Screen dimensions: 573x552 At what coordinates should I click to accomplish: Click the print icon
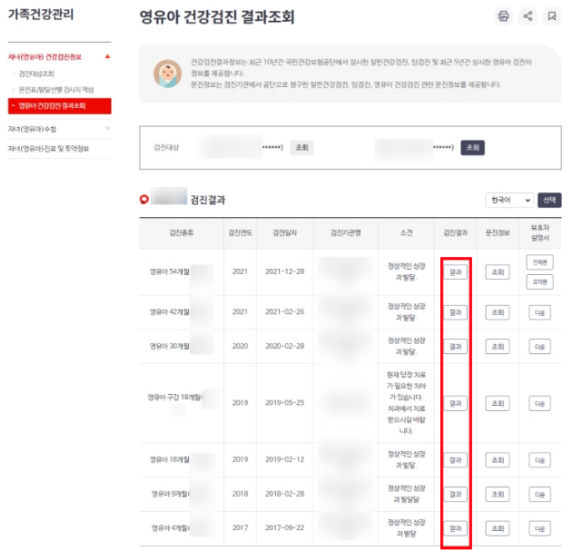click(x=503, y=16)
